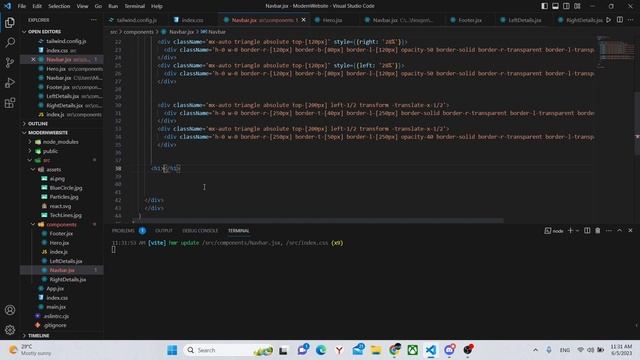Click the Windows Start button
The image size is (640, 360).
172,350
